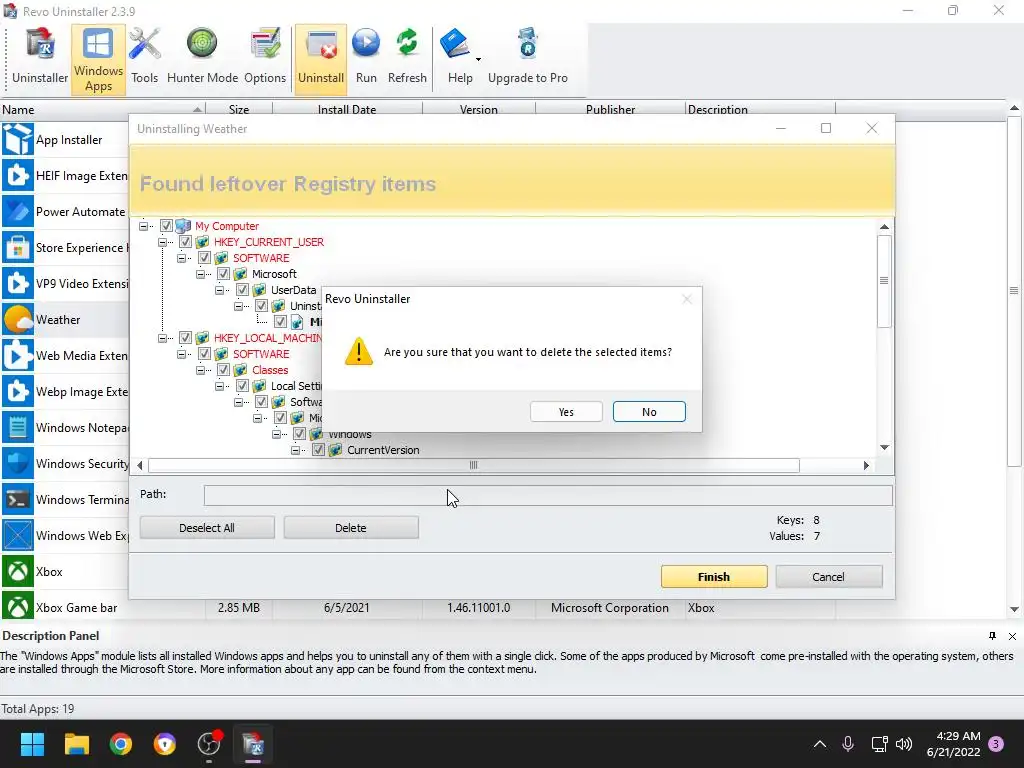Screen dimensions: 1024x768
Task: Click the registry tree horizontal scrollbar thumb
Action: tap(473, 465)
